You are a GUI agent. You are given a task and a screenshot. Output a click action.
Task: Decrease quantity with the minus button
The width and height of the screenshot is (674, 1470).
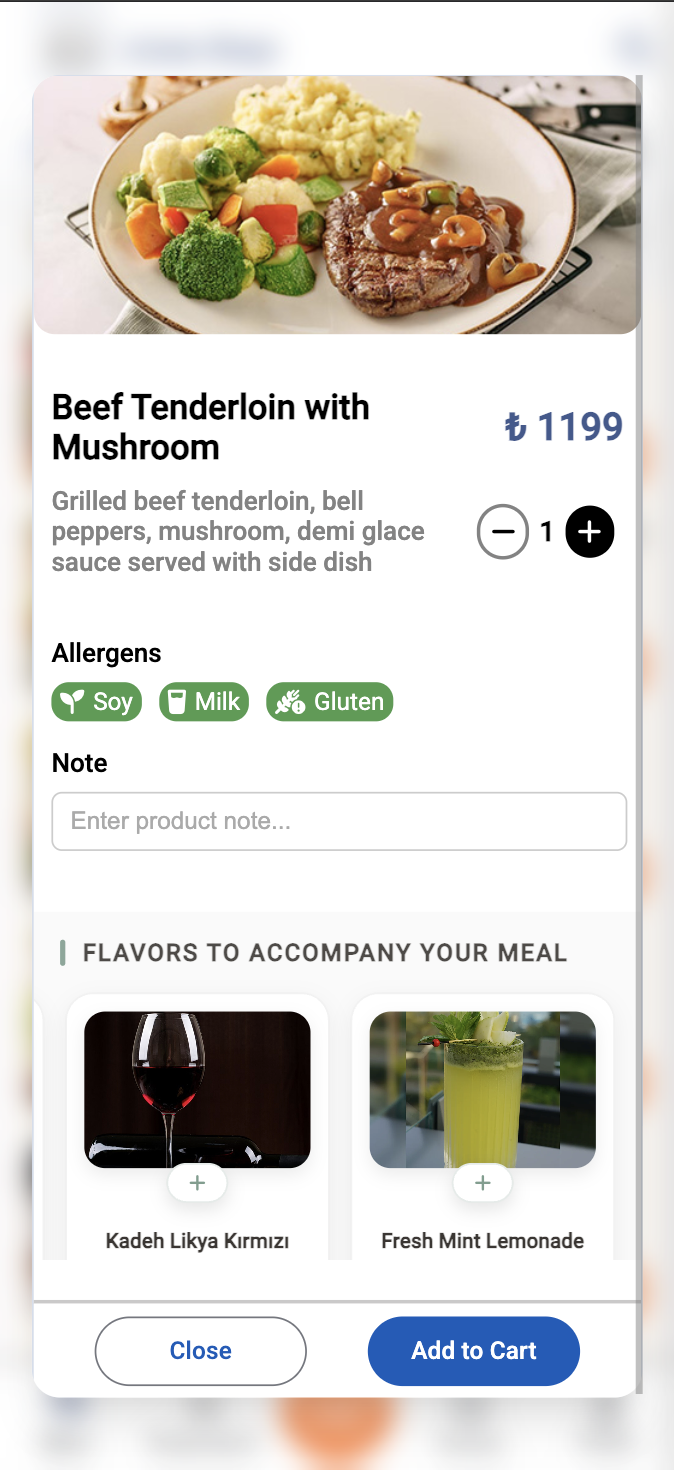point(502,532)
